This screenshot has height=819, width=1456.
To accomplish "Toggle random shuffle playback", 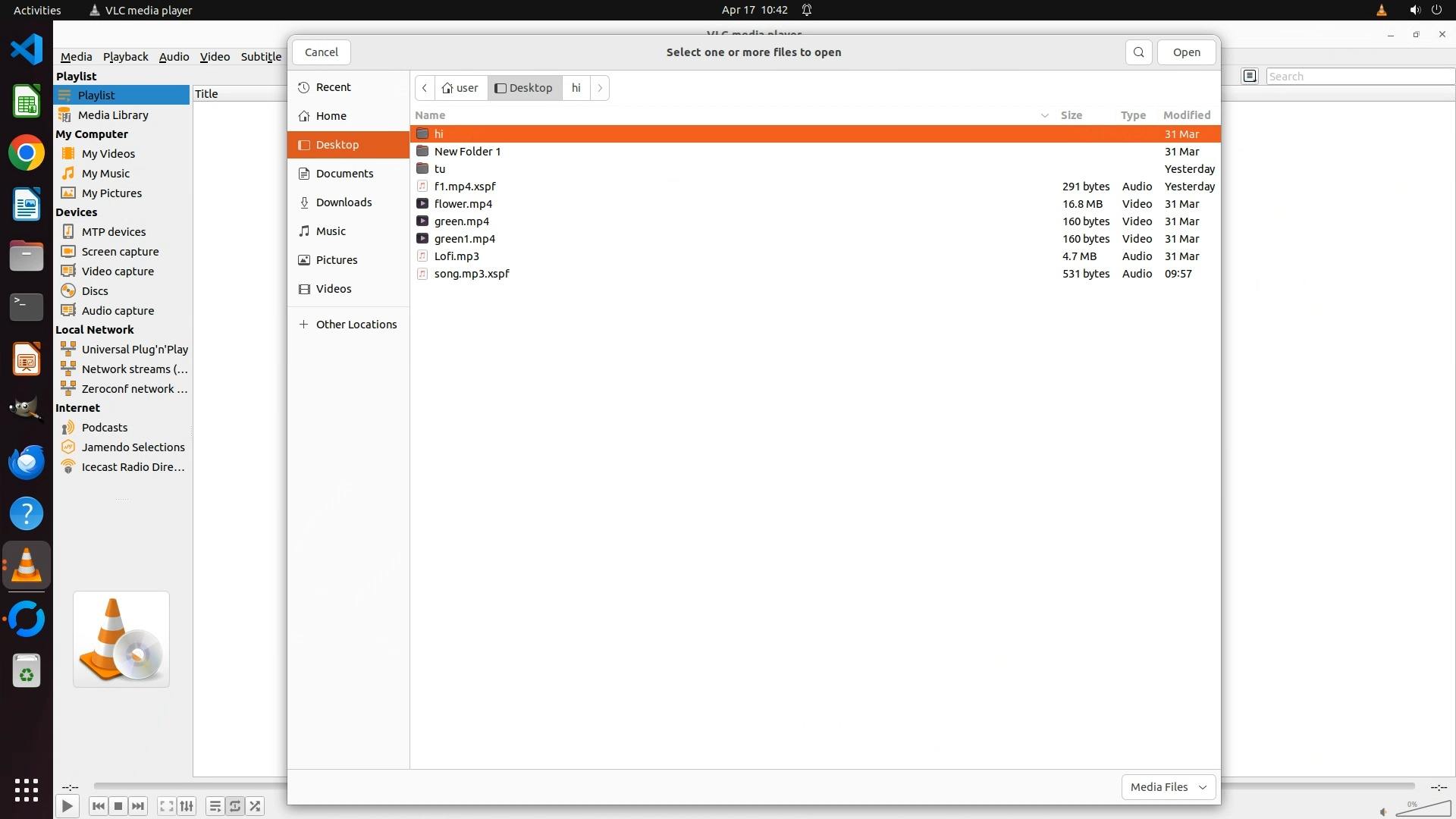I will click(x=256, y=806).
